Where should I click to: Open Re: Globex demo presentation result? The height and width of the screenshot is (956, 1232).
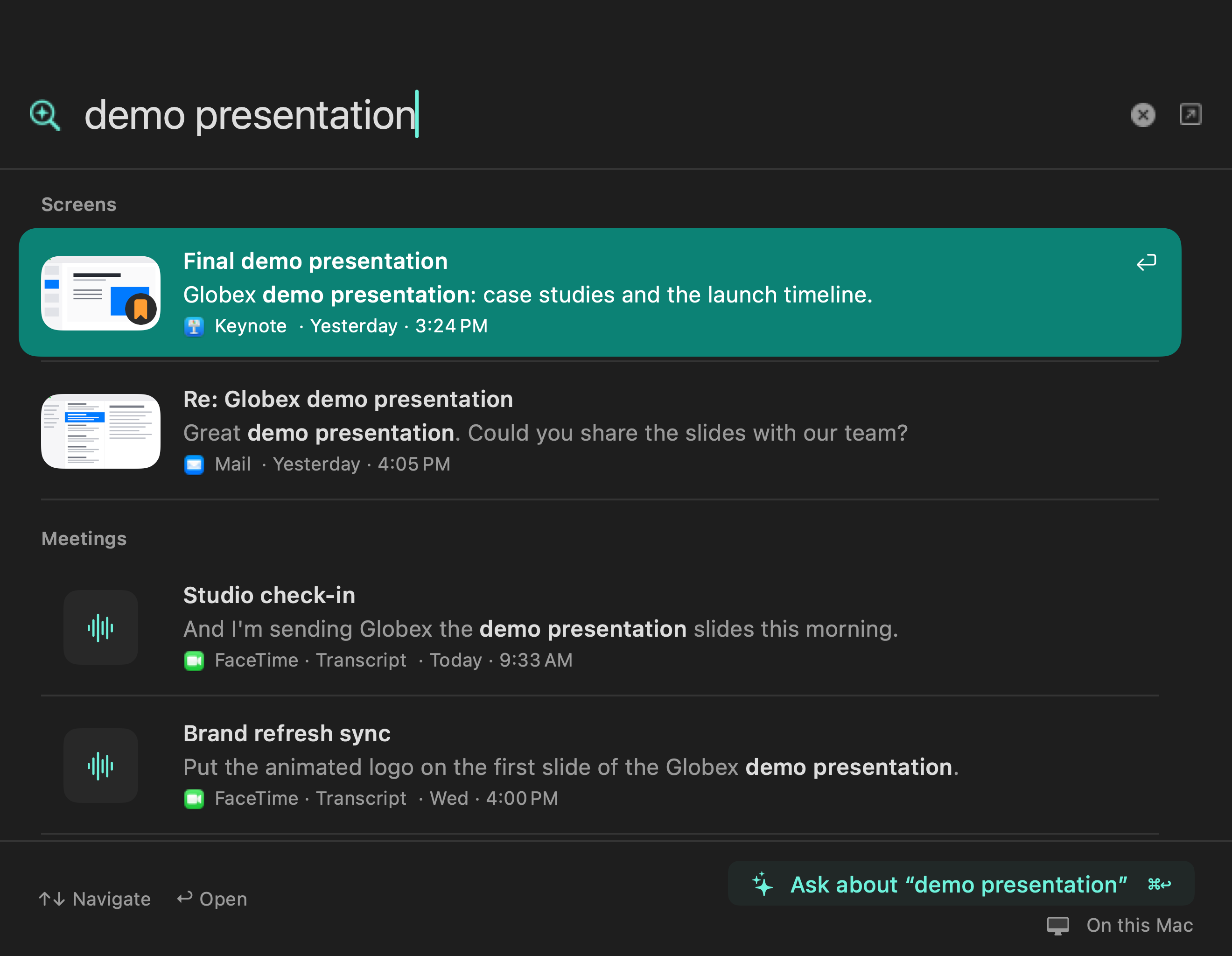[600, 430]
